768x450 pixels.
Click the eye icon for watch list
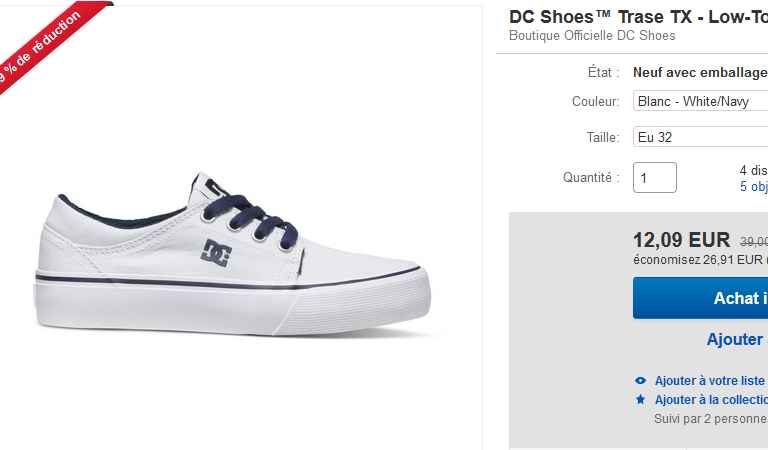coord(641,380)
